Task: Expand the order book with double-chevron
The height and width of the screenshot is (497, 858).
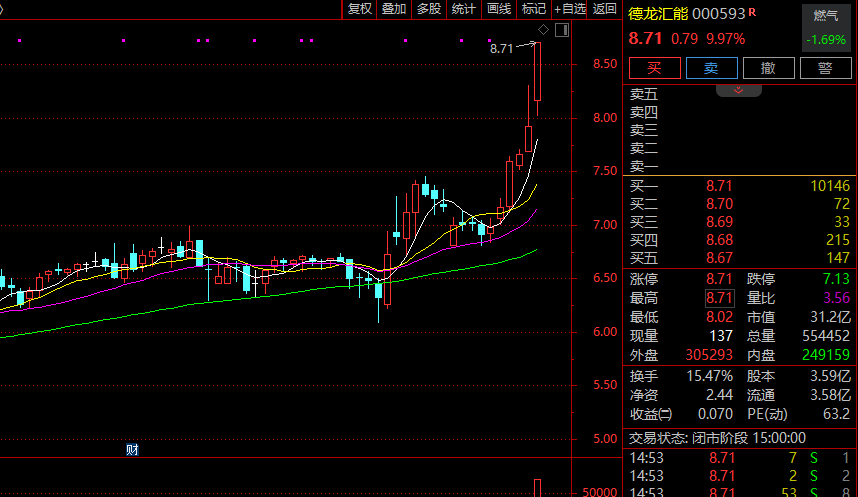Action: 739,90
